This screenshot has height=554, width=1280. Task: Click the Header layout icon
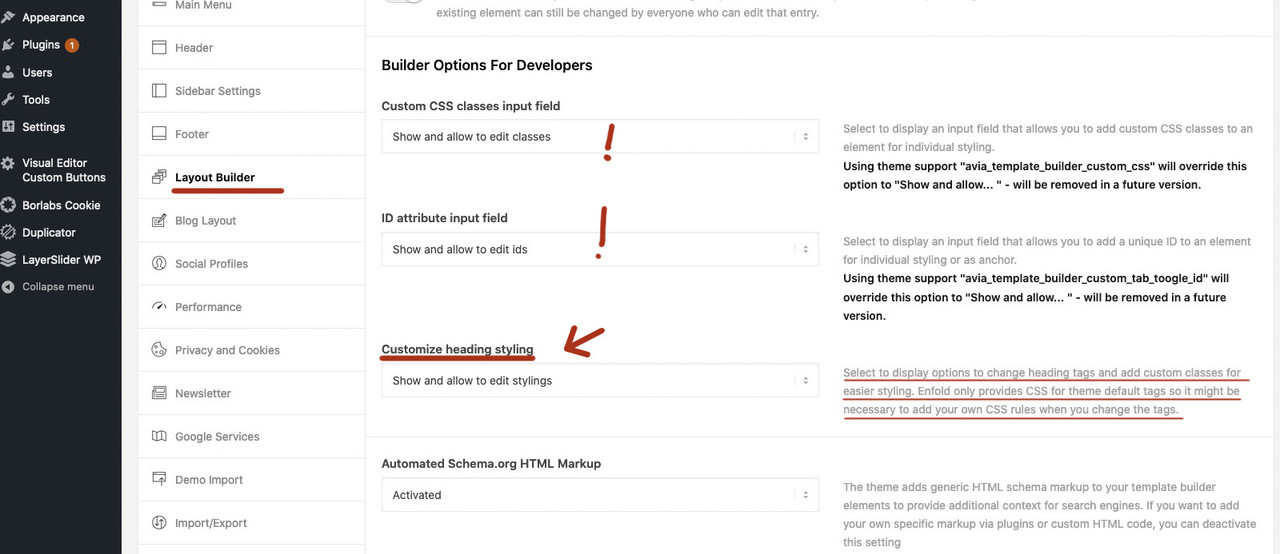159,47
